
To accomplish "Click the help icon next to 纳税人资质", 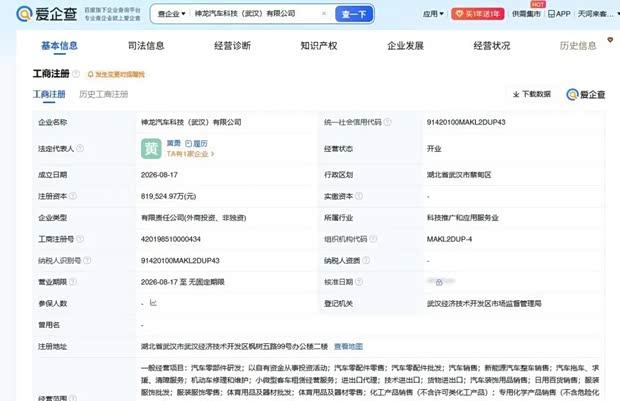I will [x=366, y=260].
